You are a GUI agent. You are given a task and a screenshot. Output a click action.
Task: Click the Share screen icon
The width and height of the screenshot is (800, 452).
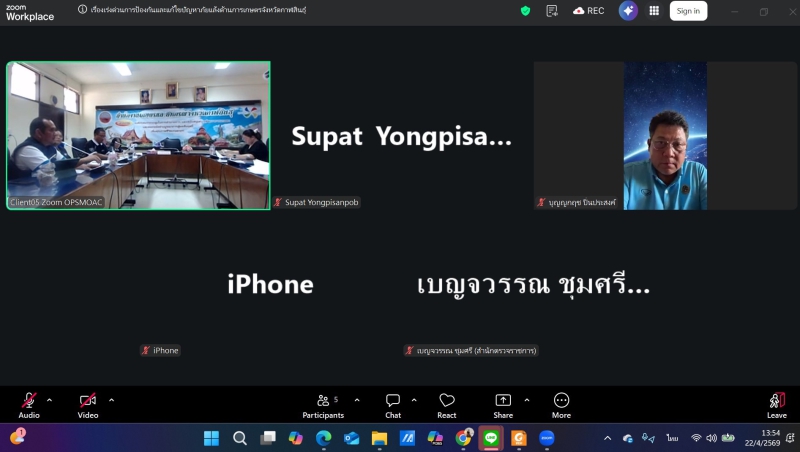(x=503, y=402)
